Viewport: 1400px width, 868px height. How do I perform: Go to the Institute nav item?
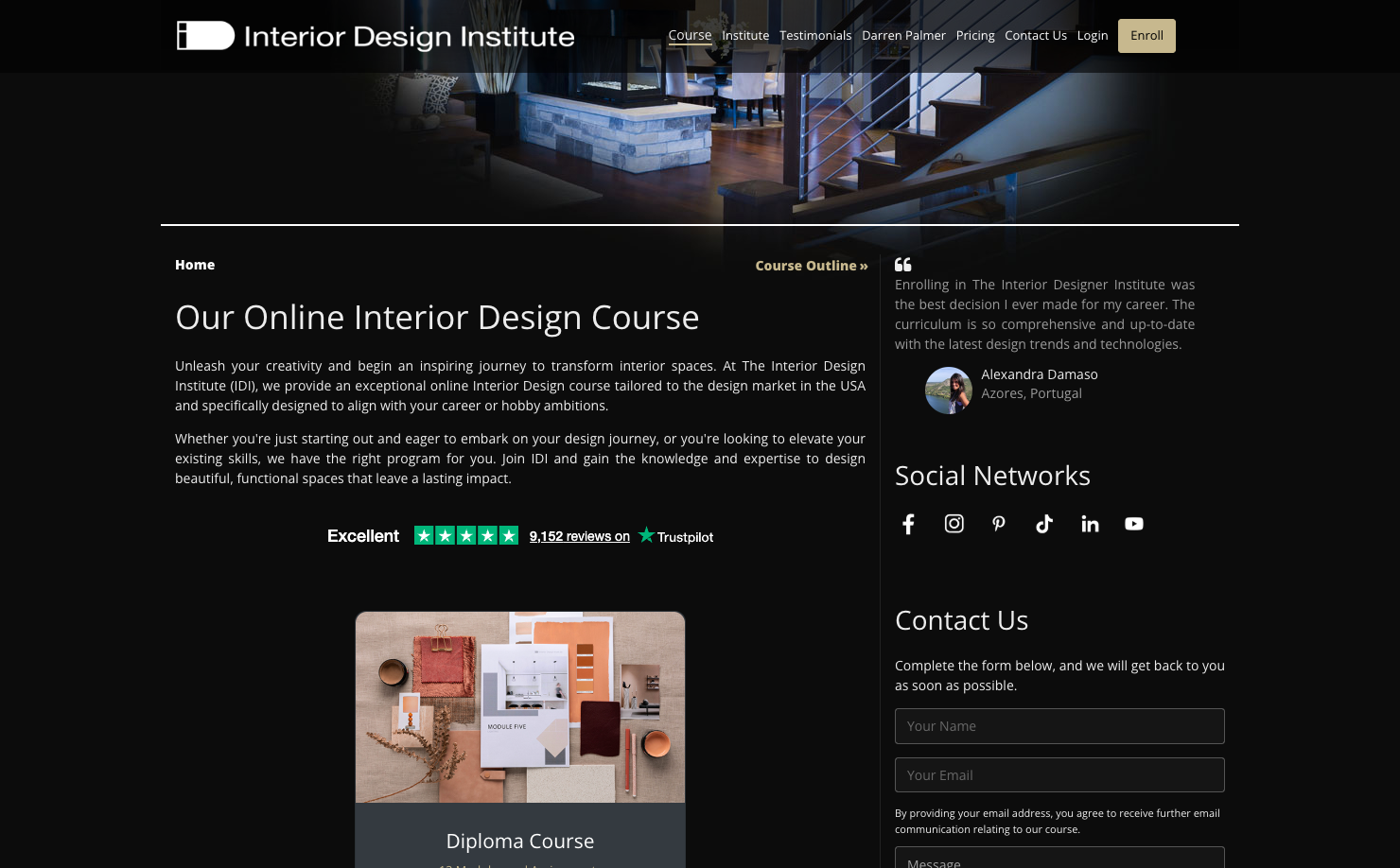(745, 35)
